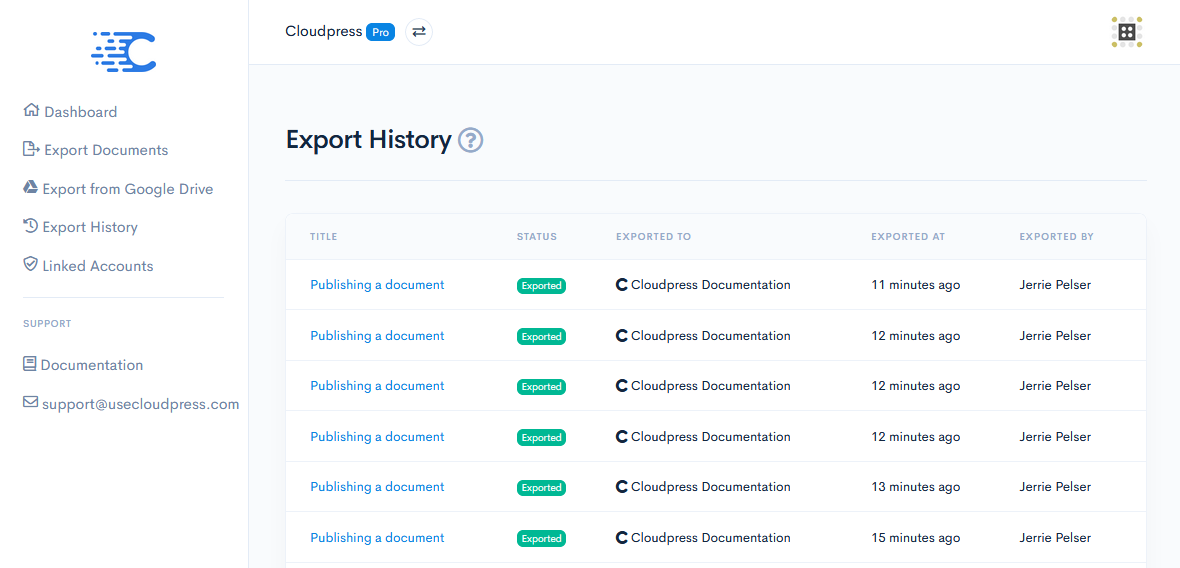
Task: Open 'Publishing a document' exported 15 minutes ago
Action: (377, 538)
